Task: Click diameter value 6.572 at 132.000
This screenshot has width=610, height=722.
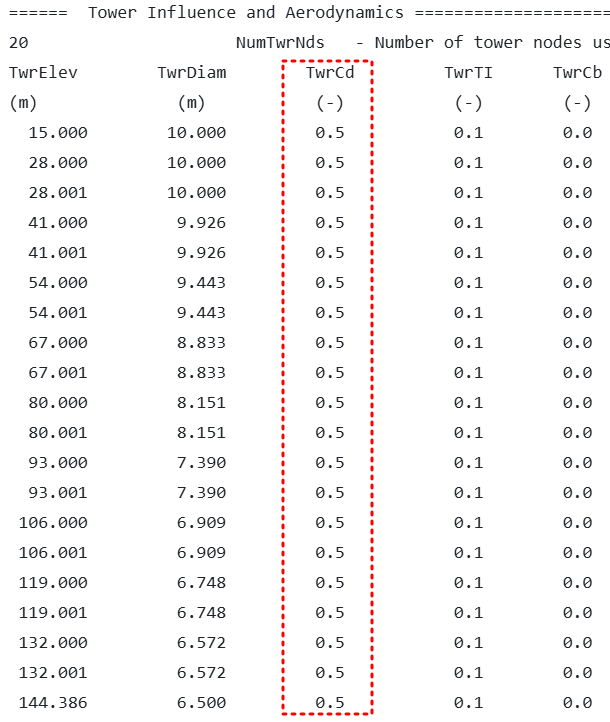Action: (201, 643)
